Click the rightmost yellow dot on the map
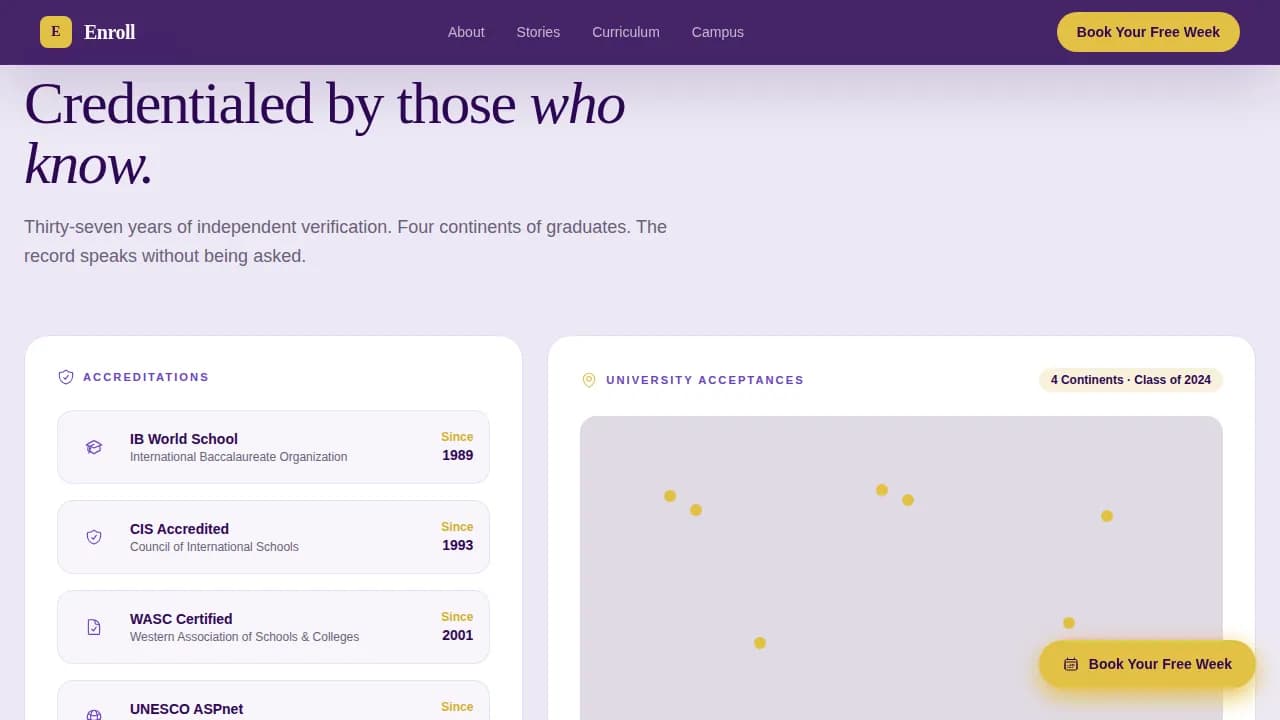 point(1107,516)
